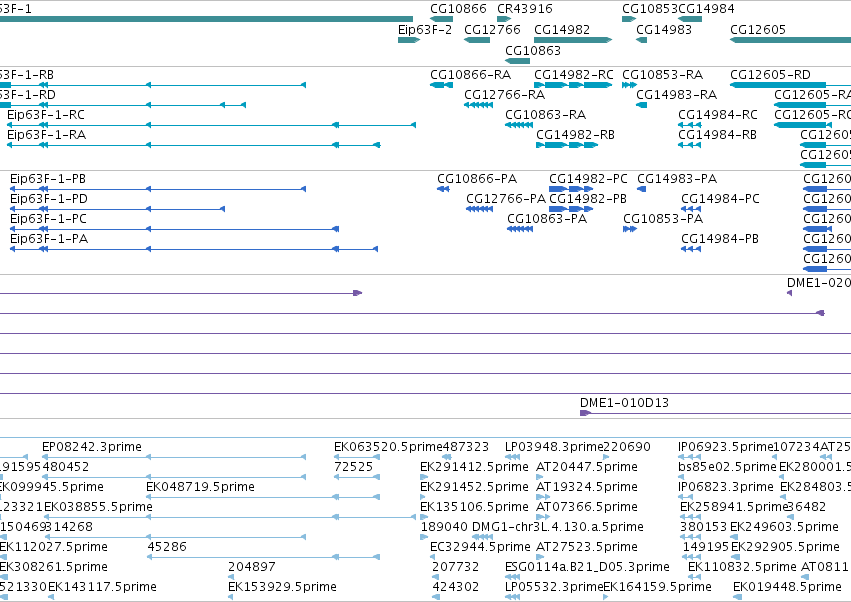The height and width of the screenshot is (602, 851).
Task: Open EST EK292905.5prime label
Action: [785, 547]
